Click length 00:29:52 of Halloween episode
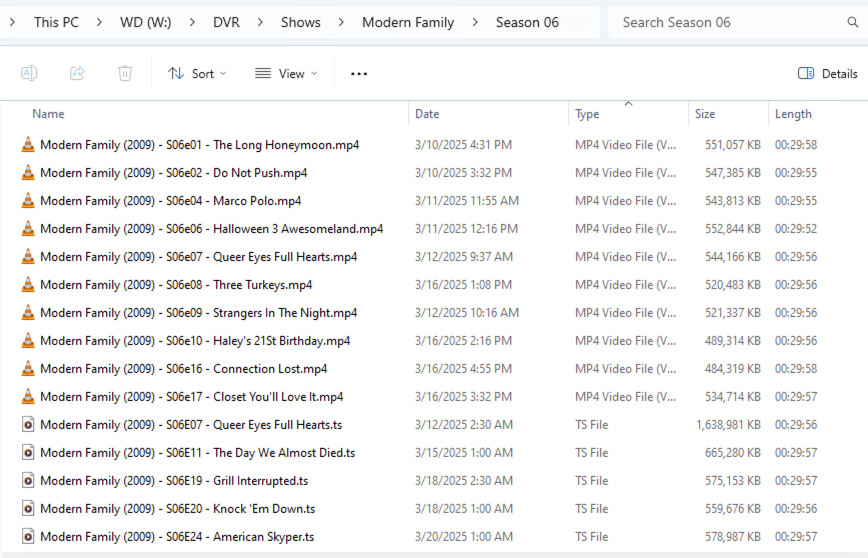Image resolution: width=868 pixels, height=558 pixels. click(795, 229)
